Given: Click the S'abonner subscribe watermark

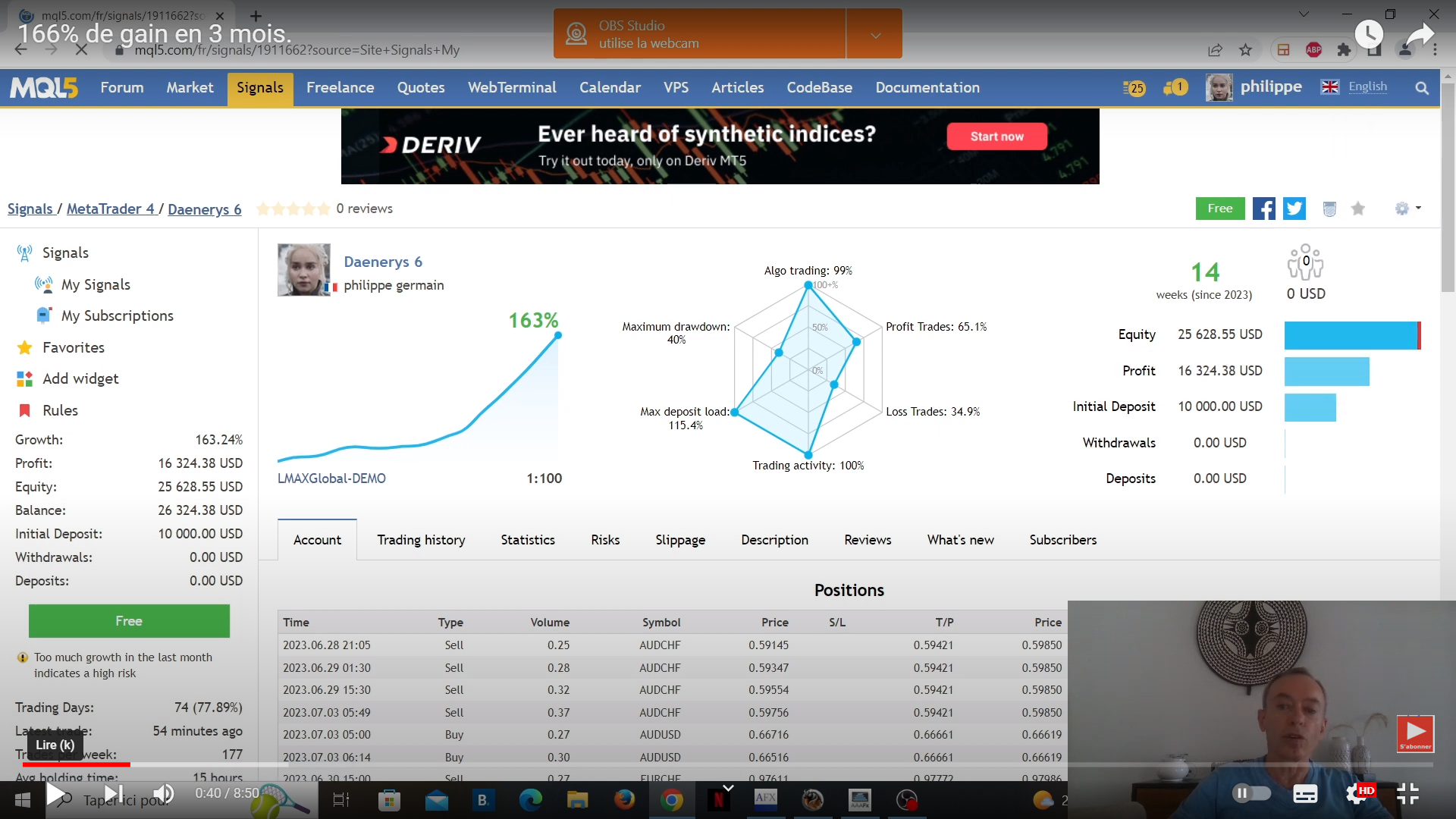Looking at the screenshot, I should pyautogui.click(x=1415, y=733).
